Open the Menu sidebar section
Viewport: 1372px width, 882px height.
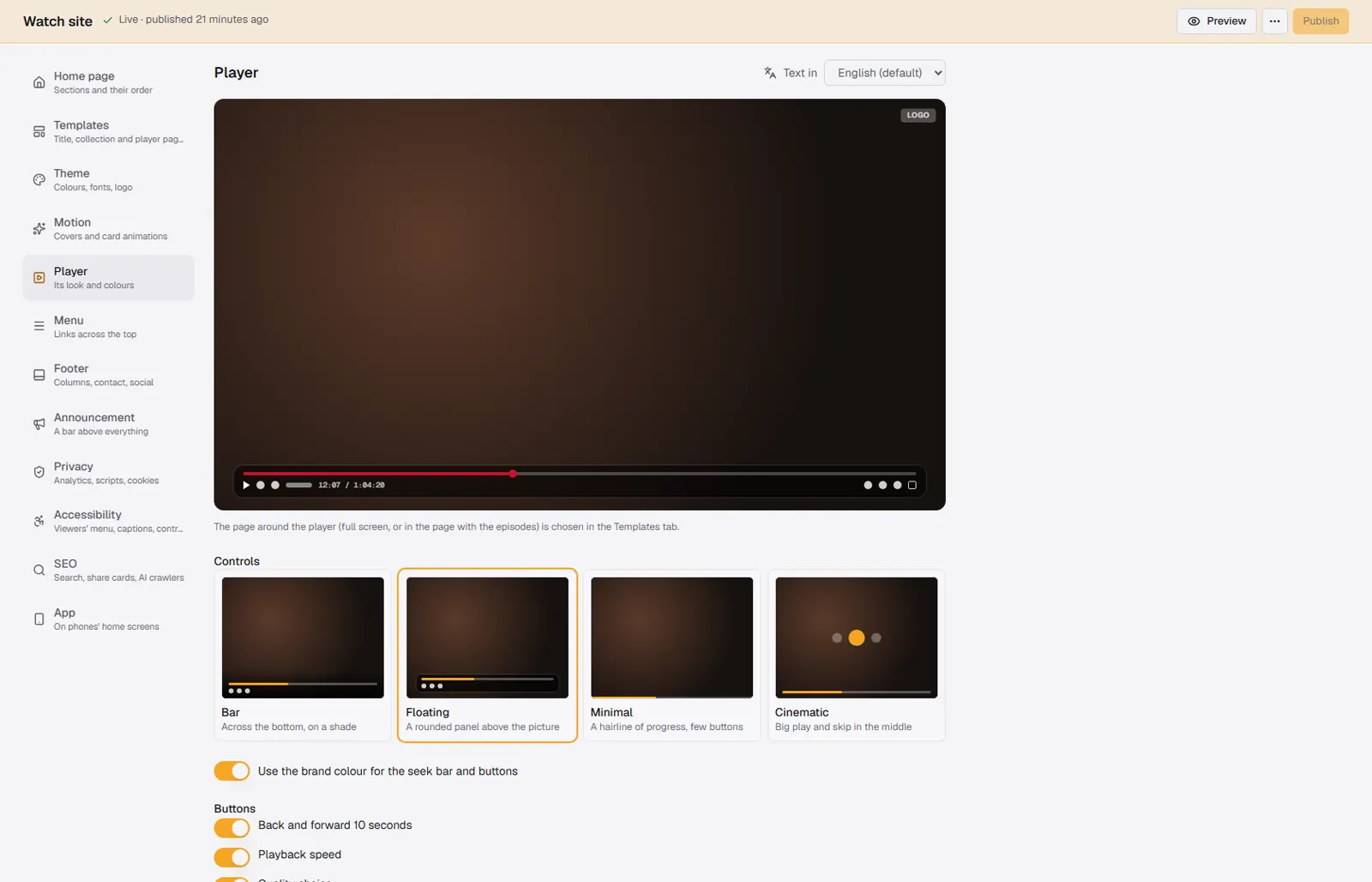tap(109, 327)
